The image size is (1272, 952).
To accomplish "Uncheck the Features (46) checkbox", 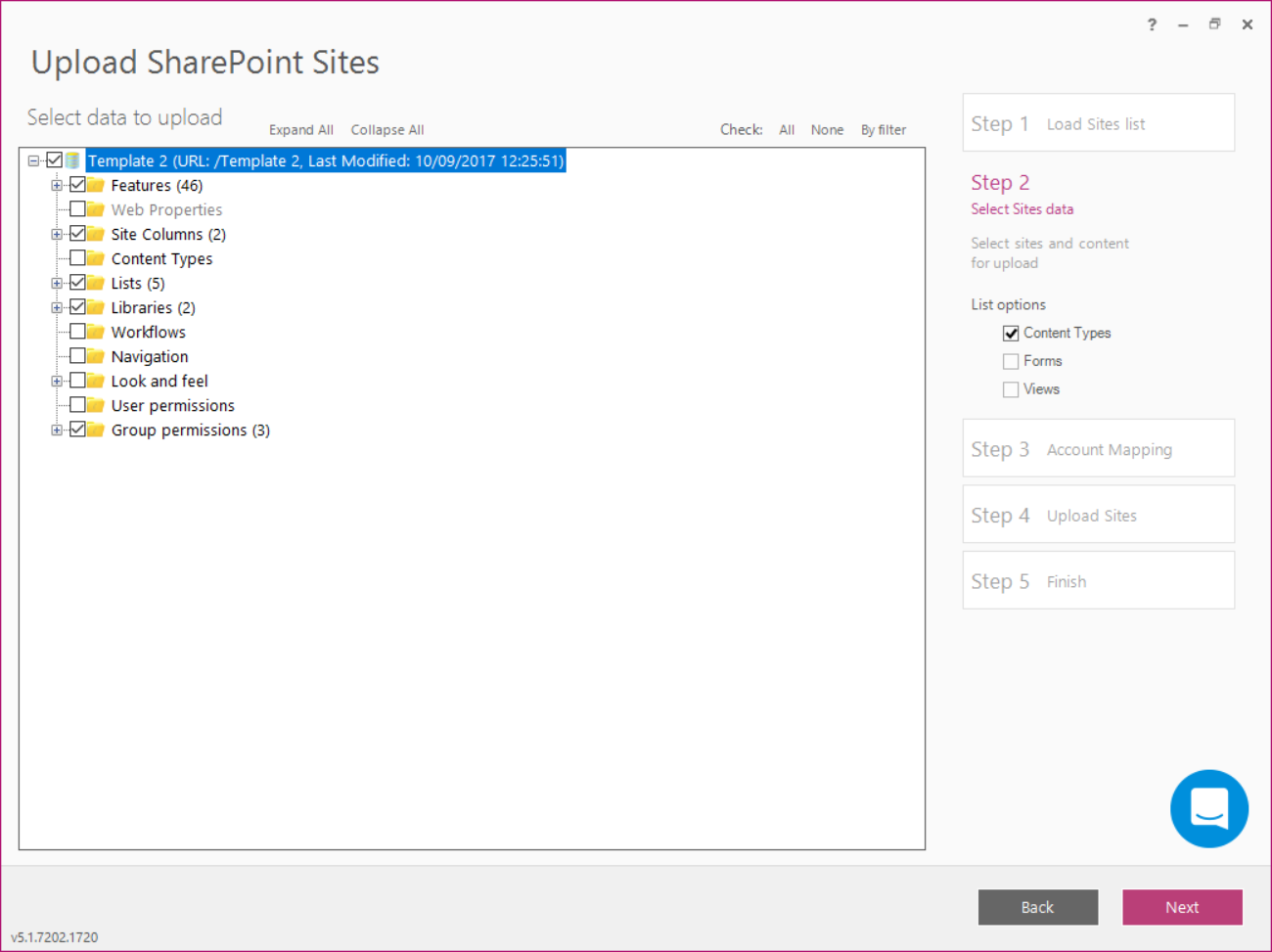I will point(77,185).
